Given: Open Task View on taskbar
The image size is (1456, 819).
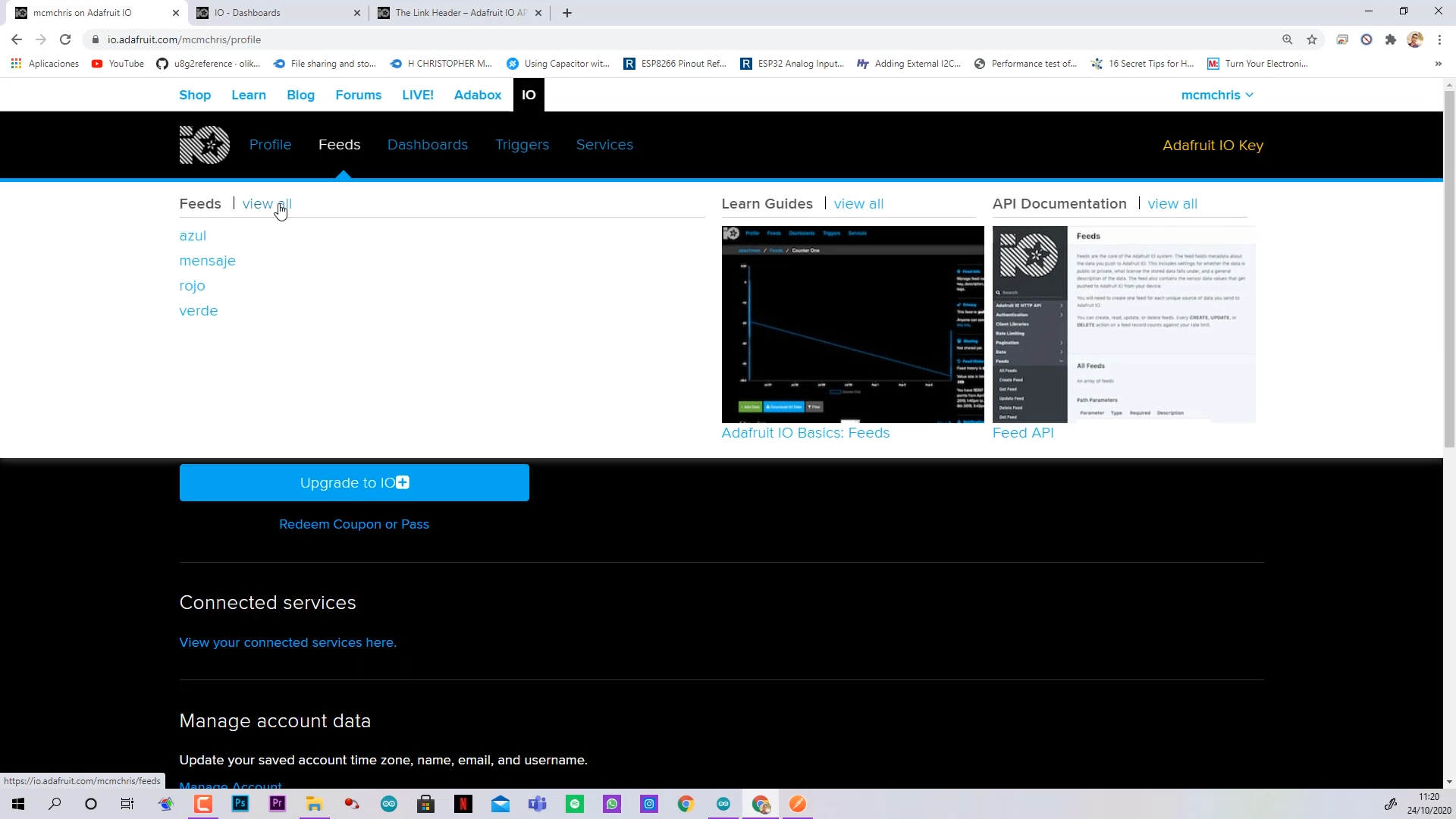Looking at the screenshot, I should tap(127, 804).
